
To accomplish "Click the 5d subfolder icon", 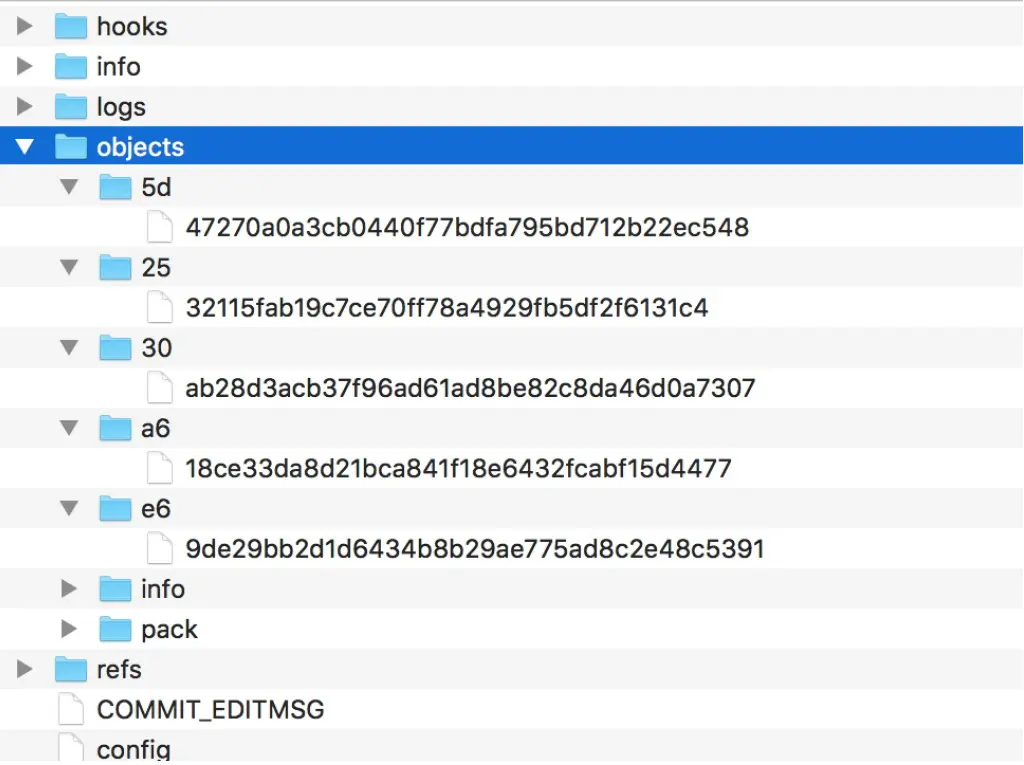I will pyautogui.click(x=116, y=187).
